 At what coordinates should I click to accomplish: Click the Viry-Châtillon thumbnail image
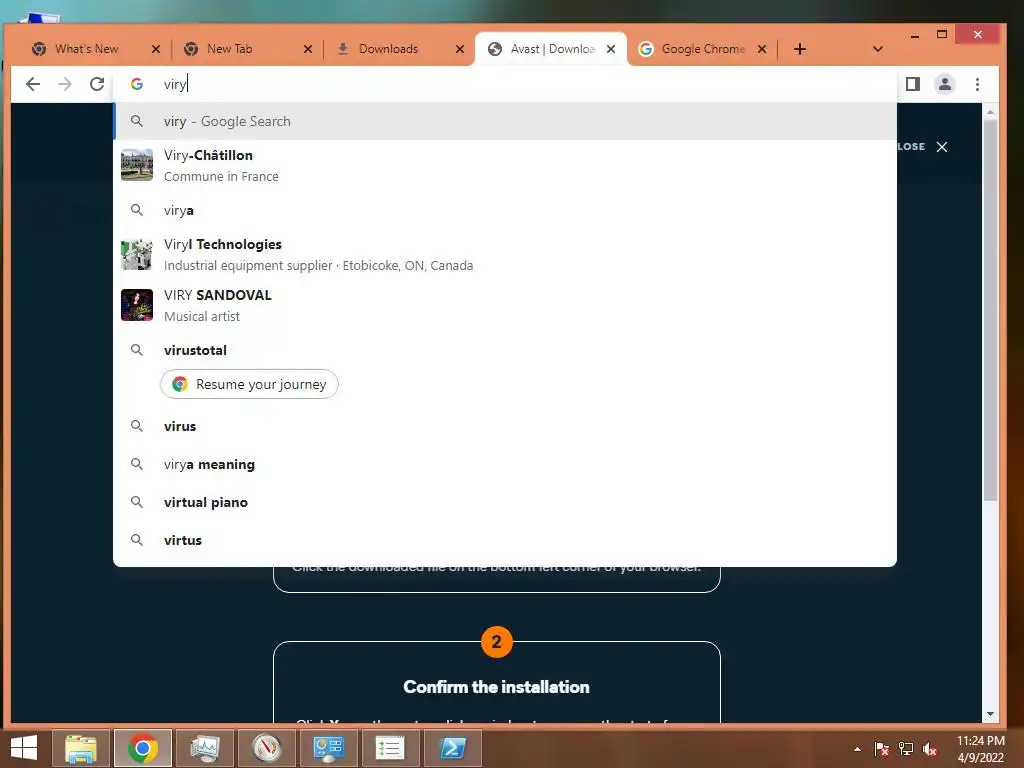coord(136,165)
